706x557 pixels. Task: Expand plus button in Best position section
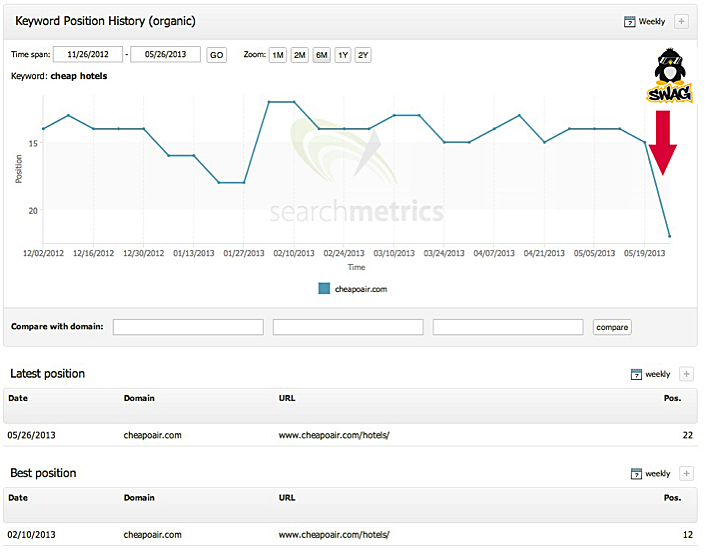point(687,473)
